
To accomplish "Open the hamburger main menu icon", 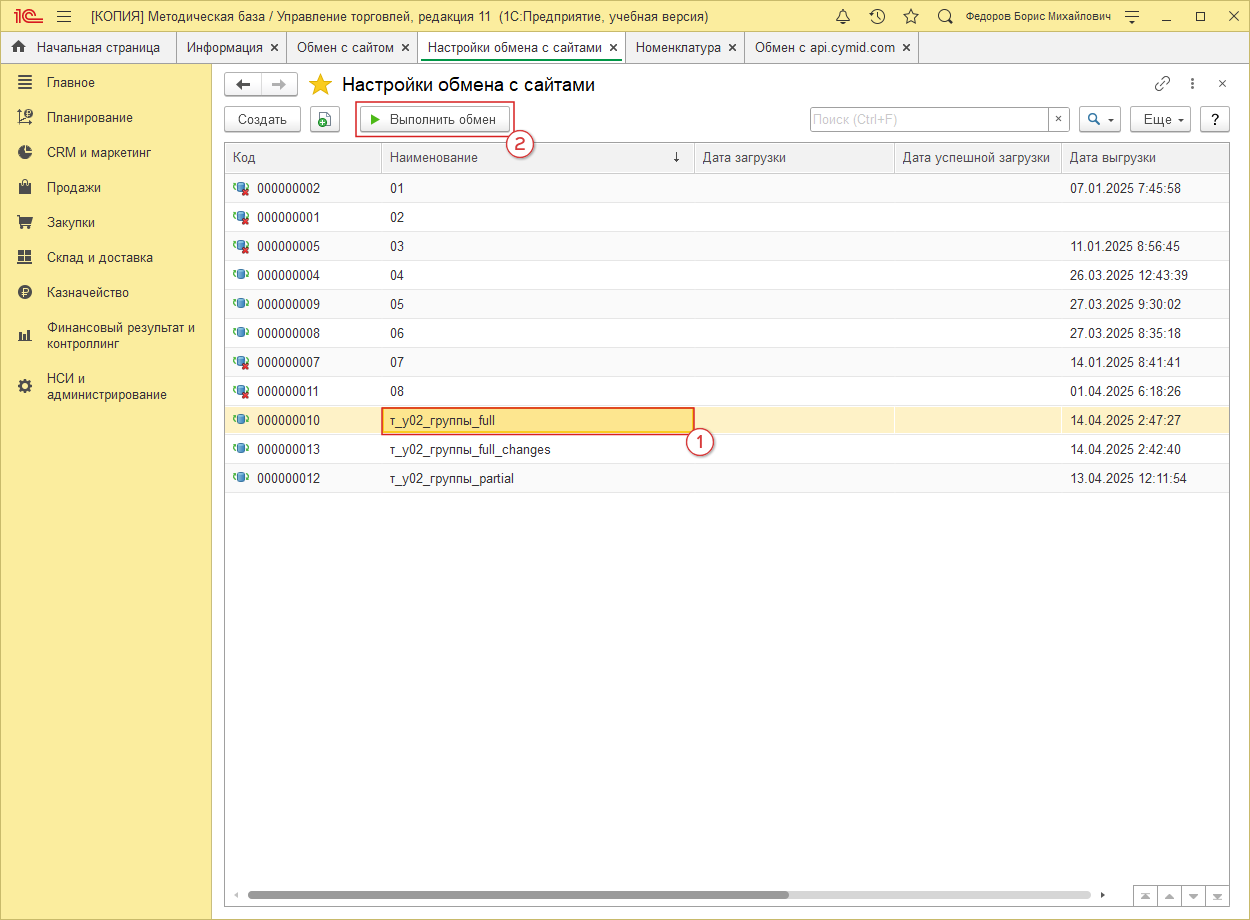I will (x=64, y=17).
